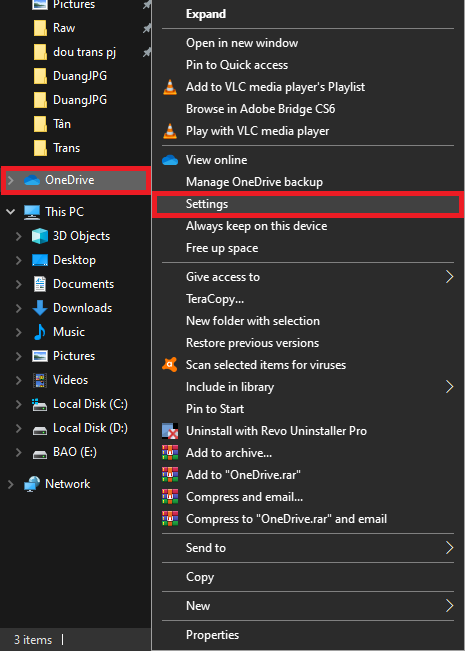The width and height of the screenshot is (465, 651).
Task: Click the Music label under This PC
Action: click(x=69, y=332)
